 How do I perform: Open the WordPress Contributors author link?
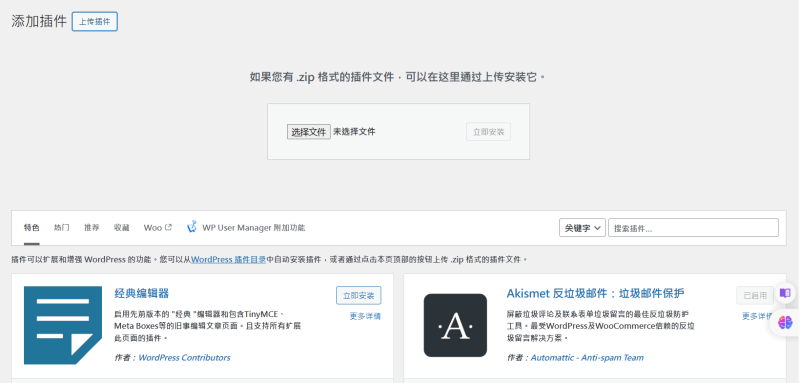point(184,358)
